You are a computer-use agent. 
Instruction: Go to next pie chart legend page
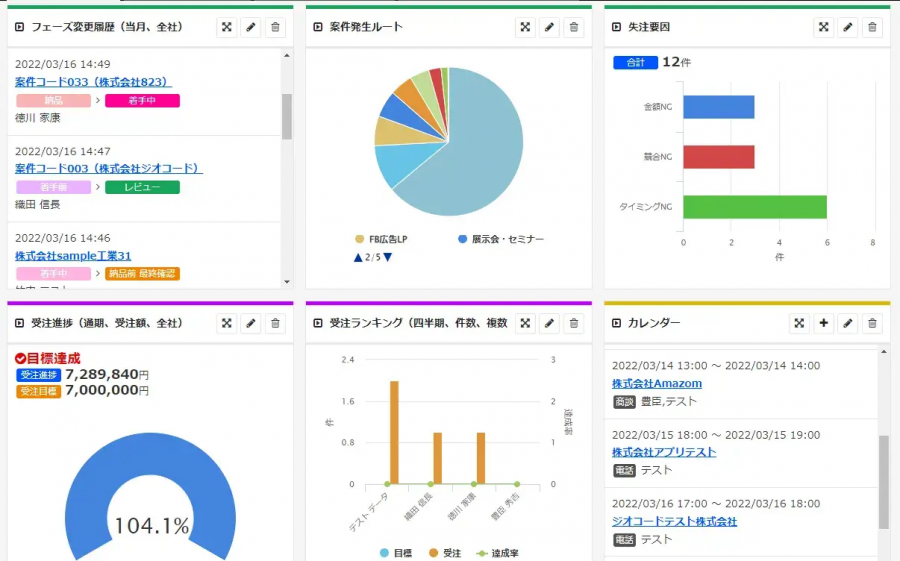[387, 257]
